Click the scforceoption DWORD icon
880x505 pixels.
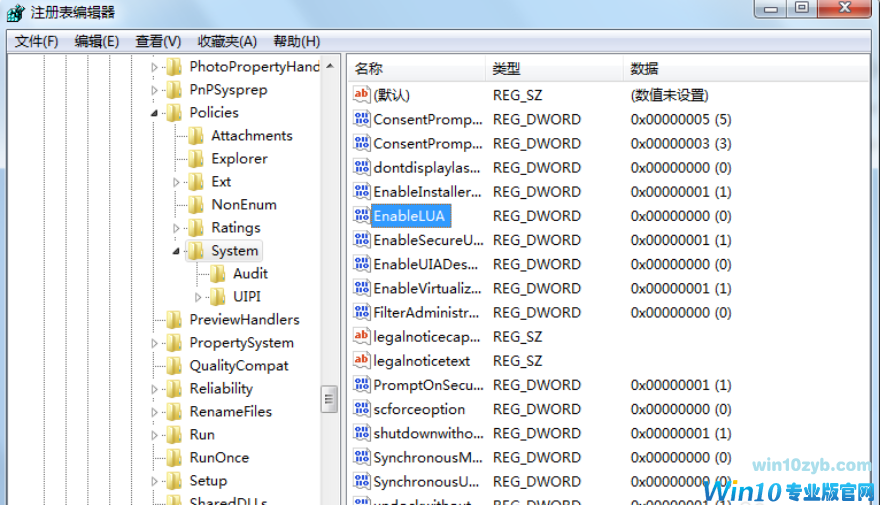click(x=361, y=408)
